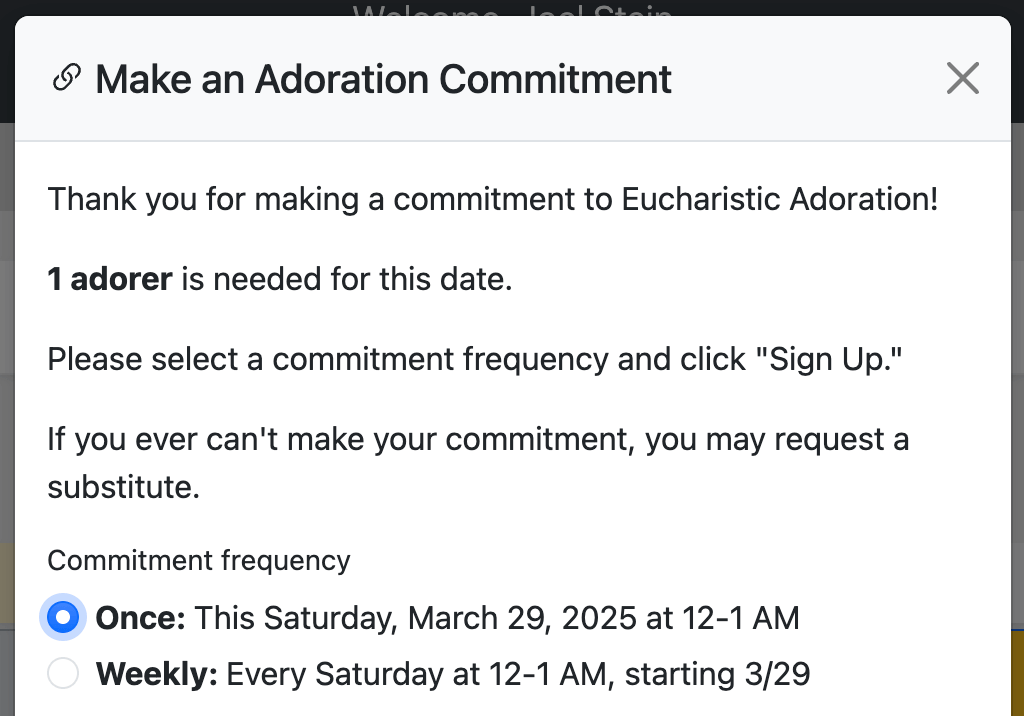
Task: Choose the Weekly commitment radio button
Action: click(63, 674)
